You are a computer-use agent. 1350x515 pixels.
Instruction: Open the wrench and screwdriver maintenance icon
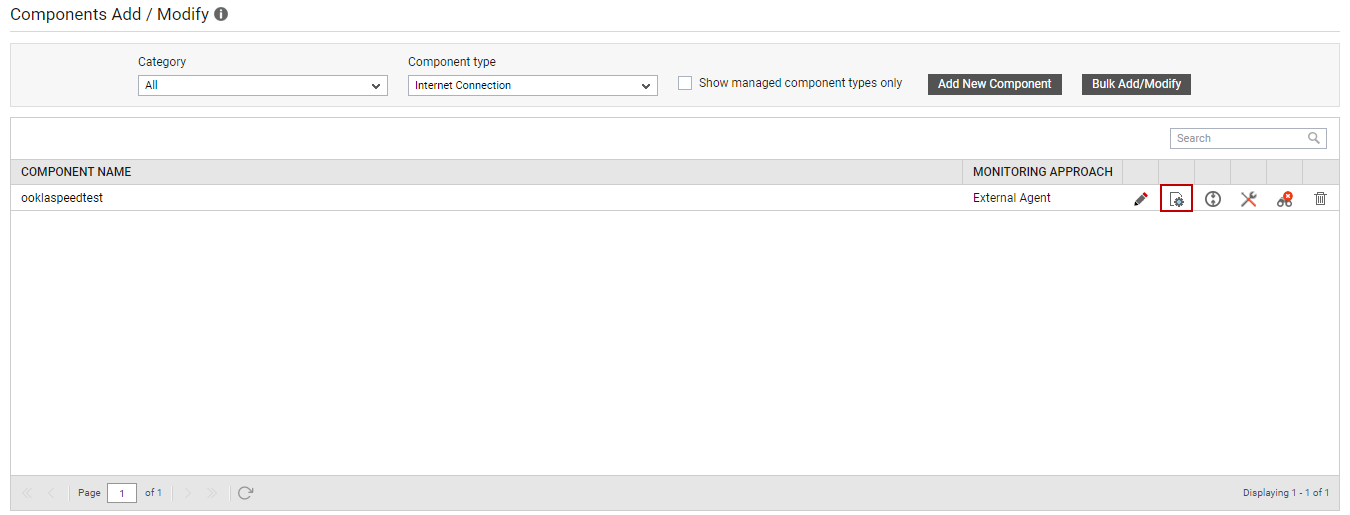tap(1249, 199)
